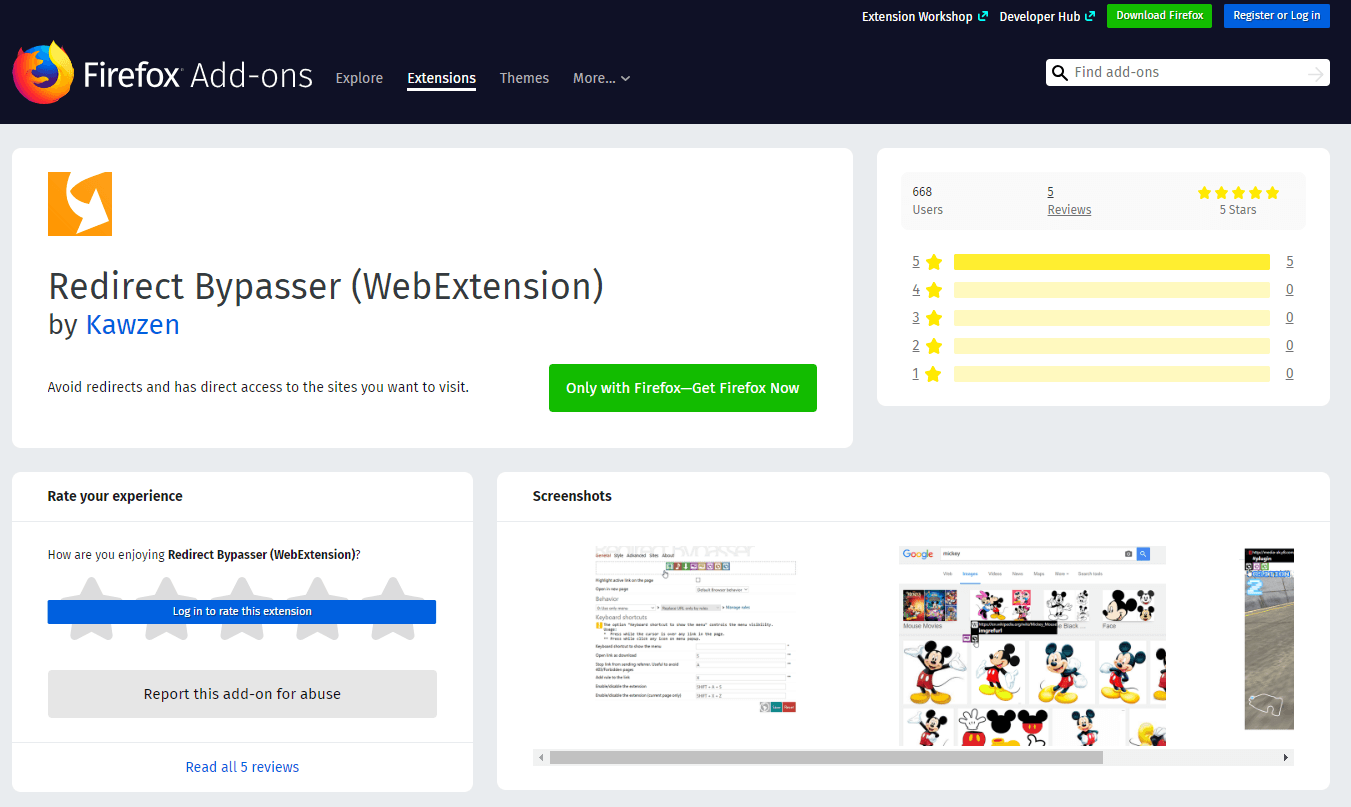Switch to the Extensions section
1351x807 pixels.
point(441,78)
